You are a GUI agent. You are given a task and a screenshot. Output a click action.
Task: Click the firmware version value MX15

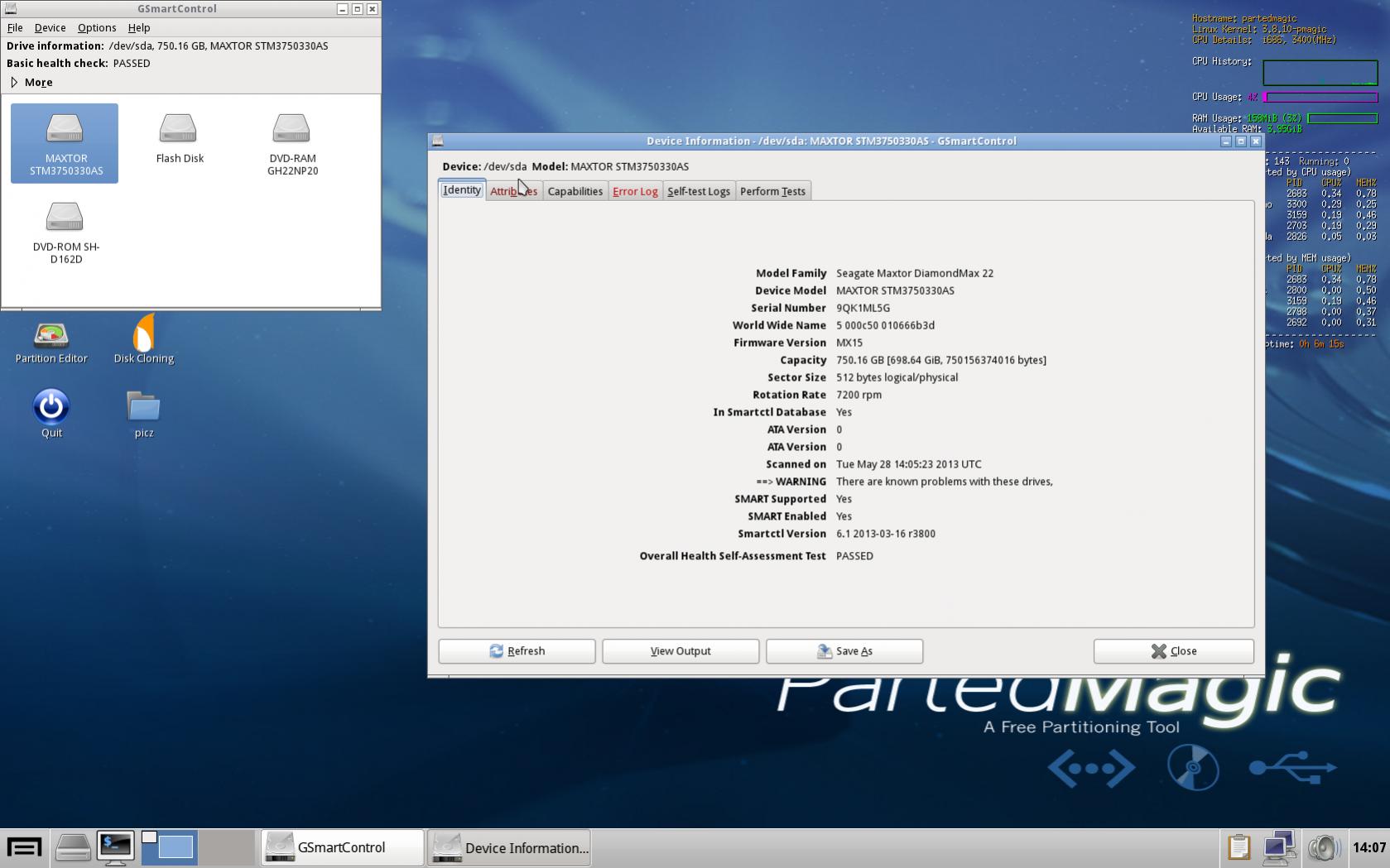click(849, 343)
